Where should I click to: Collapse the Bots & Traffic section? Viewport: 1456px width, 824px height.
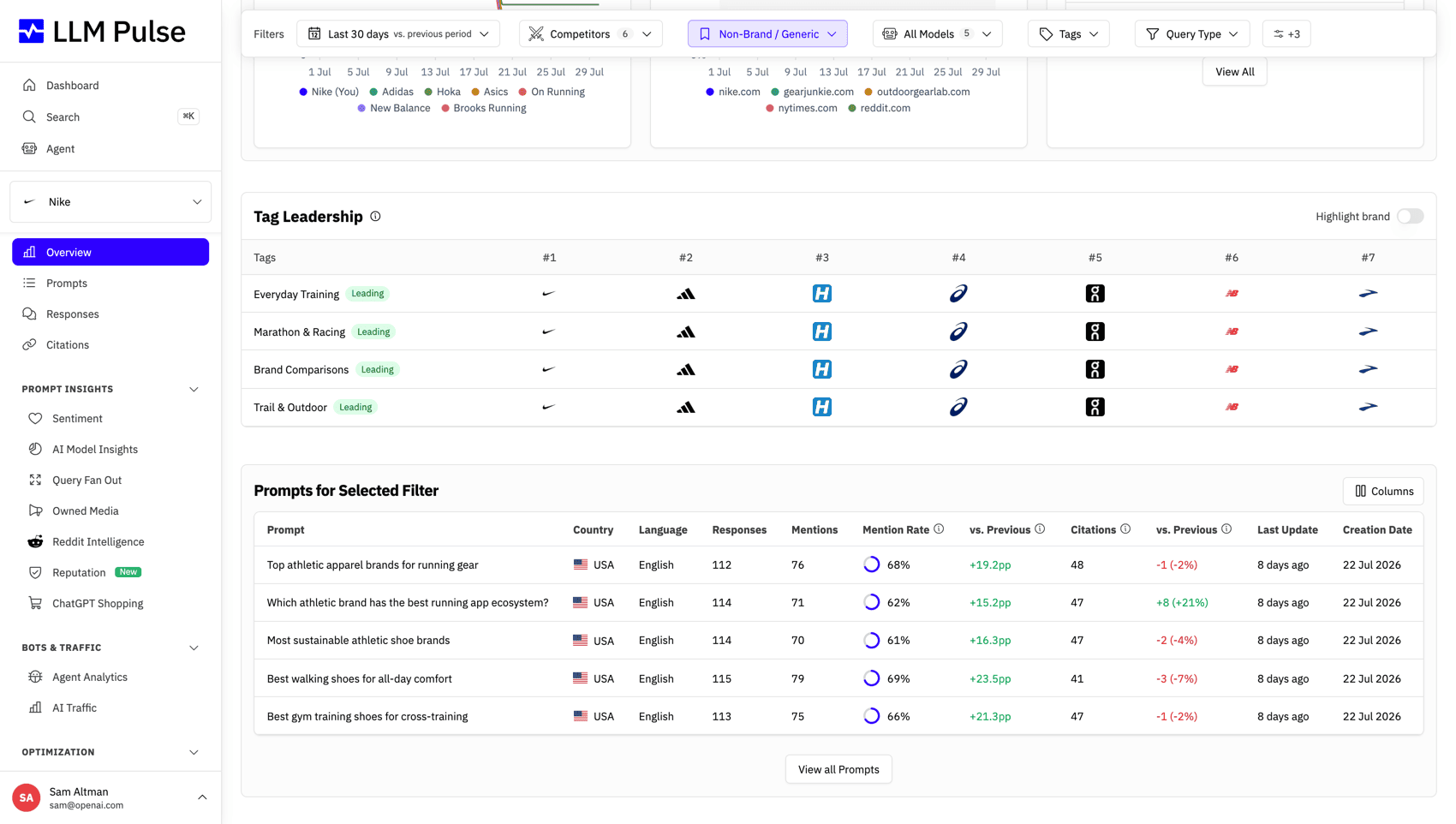[x=194, y=648]
